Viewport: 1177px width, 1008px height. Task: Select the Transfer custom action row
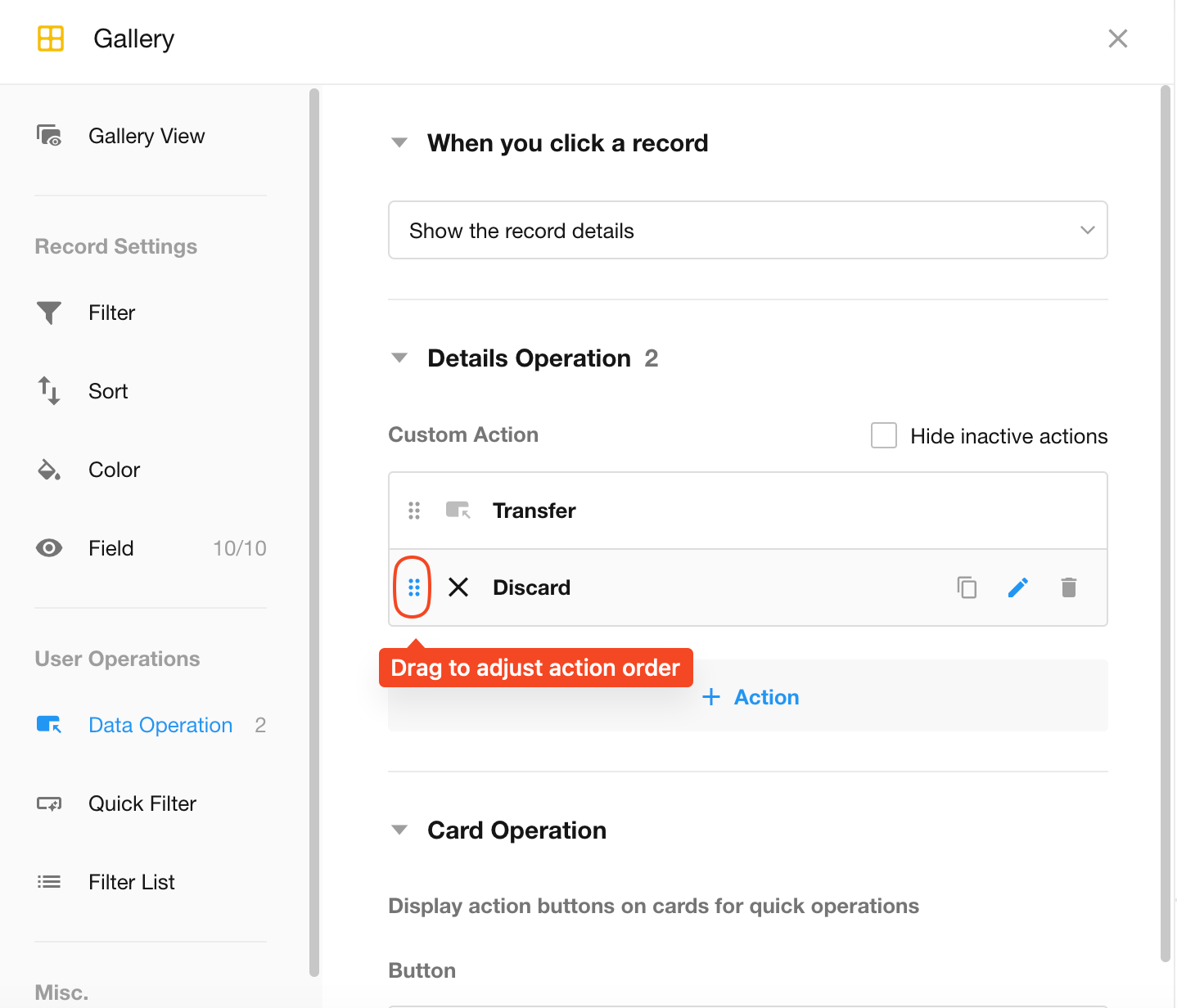534,511
